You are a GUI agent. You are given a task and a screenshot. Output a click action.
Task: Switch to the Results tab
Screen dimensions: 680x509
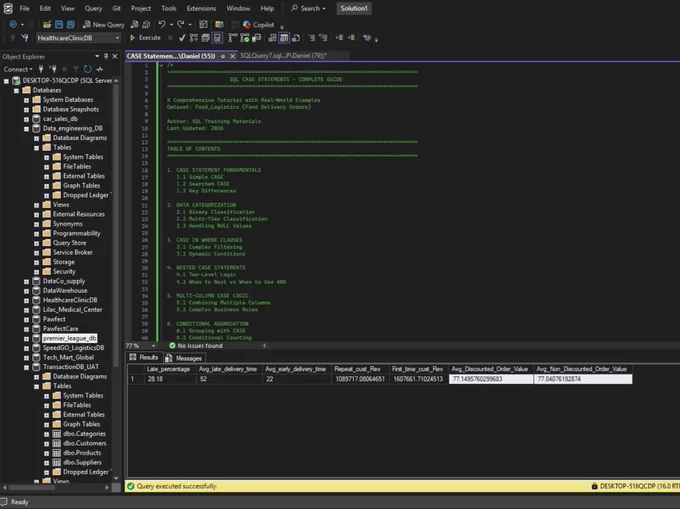click(144, 357)
